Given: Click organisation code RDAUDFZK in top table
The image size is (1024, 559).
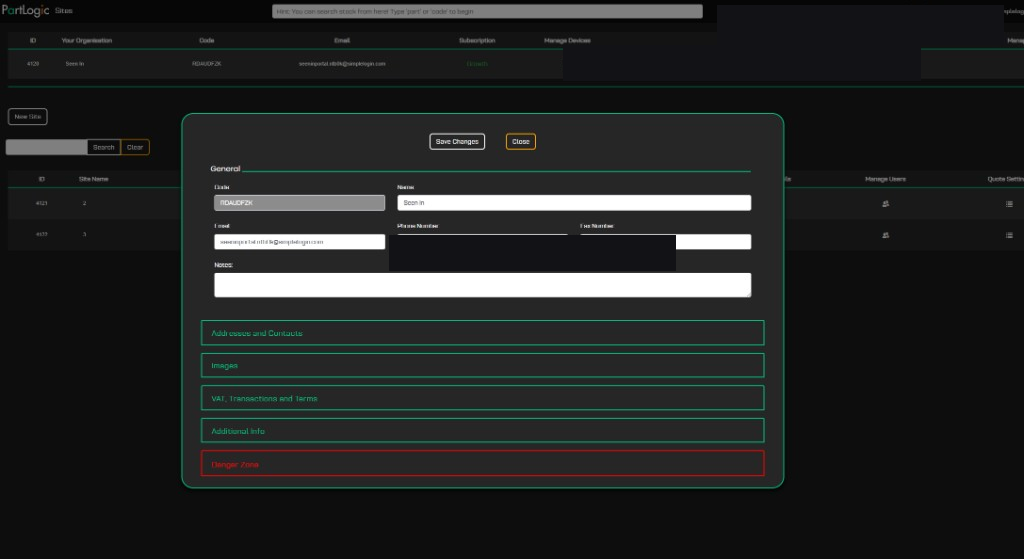Looking at the screenshot, I should pyautogui.click(x=206, y=64).
